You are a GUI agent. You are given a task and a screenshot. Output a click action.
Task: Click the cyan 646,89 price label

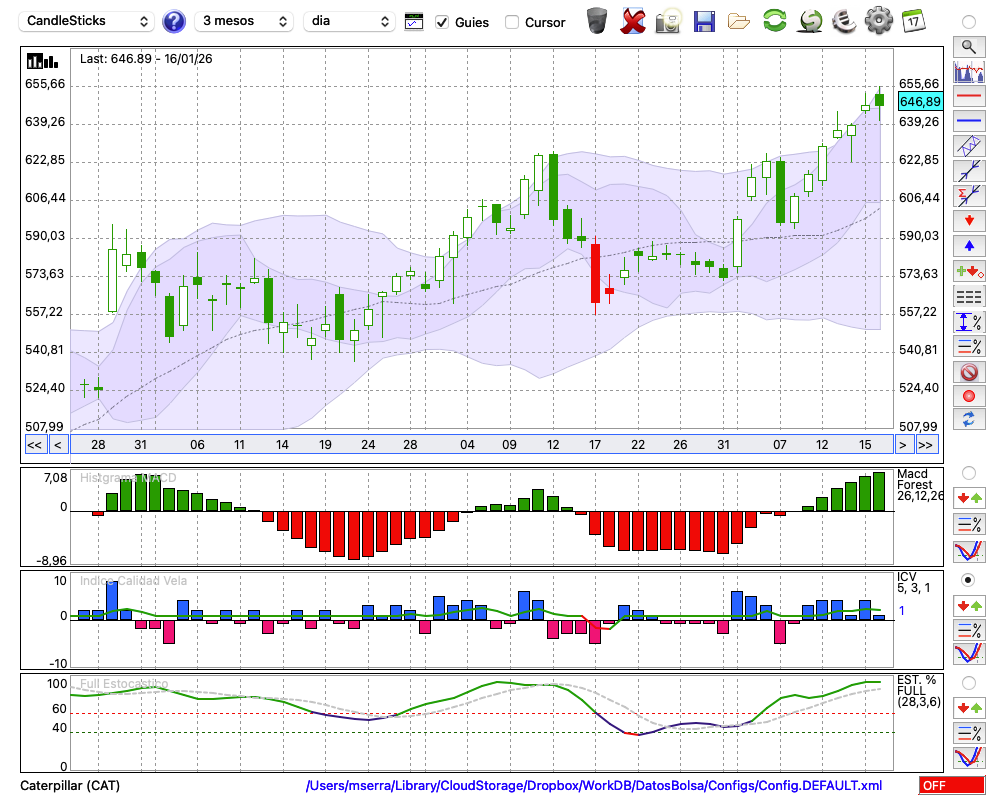[x=920, y=101]
